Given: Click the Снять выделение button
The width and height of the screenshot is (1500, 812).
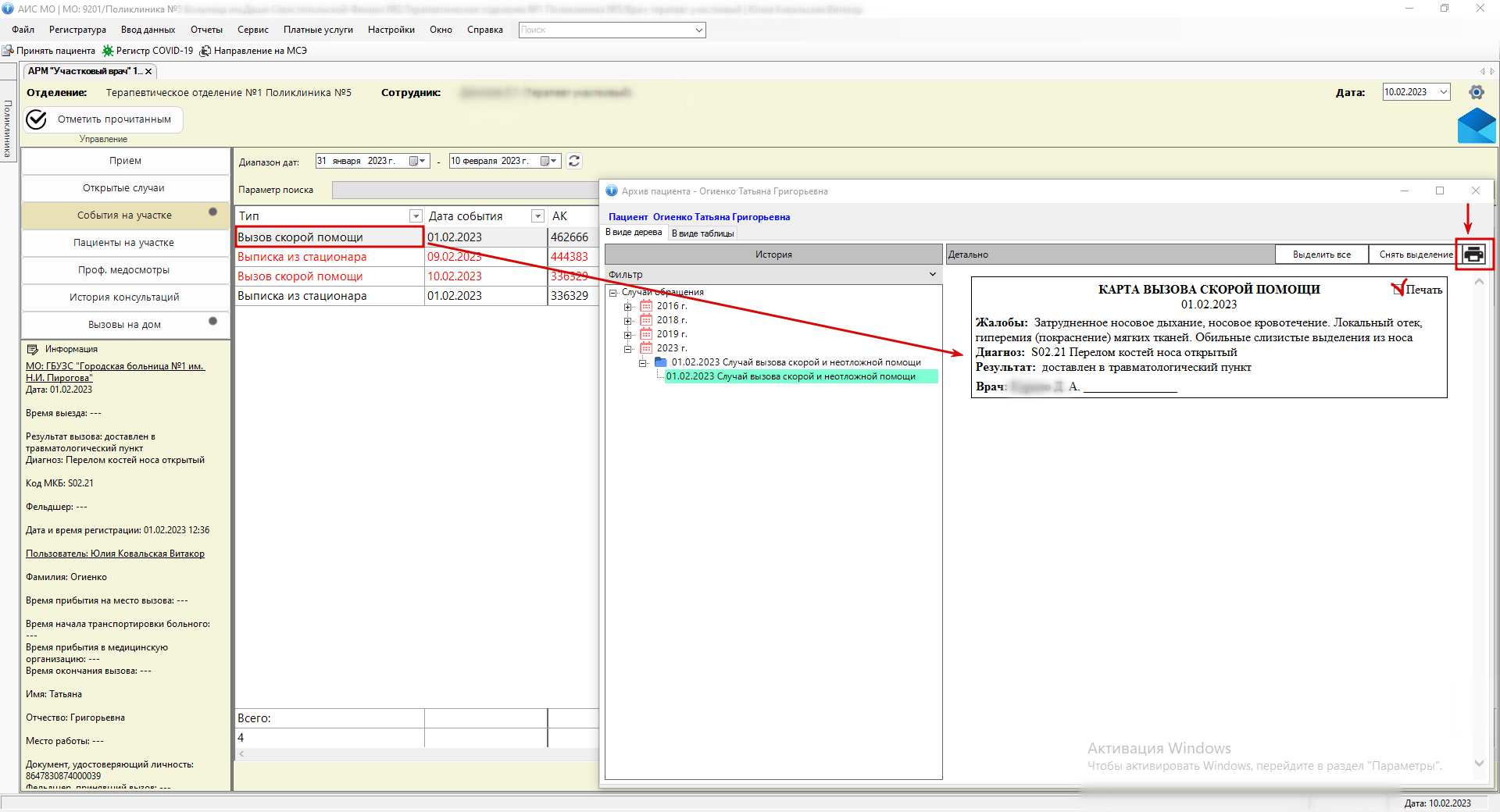Looking at the screenshot, I should click(1416, 255).
